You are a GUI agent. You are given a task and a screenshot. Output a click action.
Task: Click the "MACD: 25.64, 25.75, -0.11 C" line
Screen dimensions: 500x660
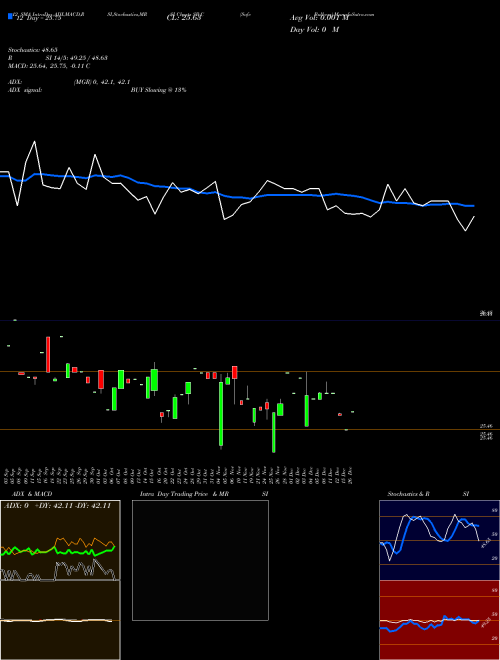coord(49,66)
